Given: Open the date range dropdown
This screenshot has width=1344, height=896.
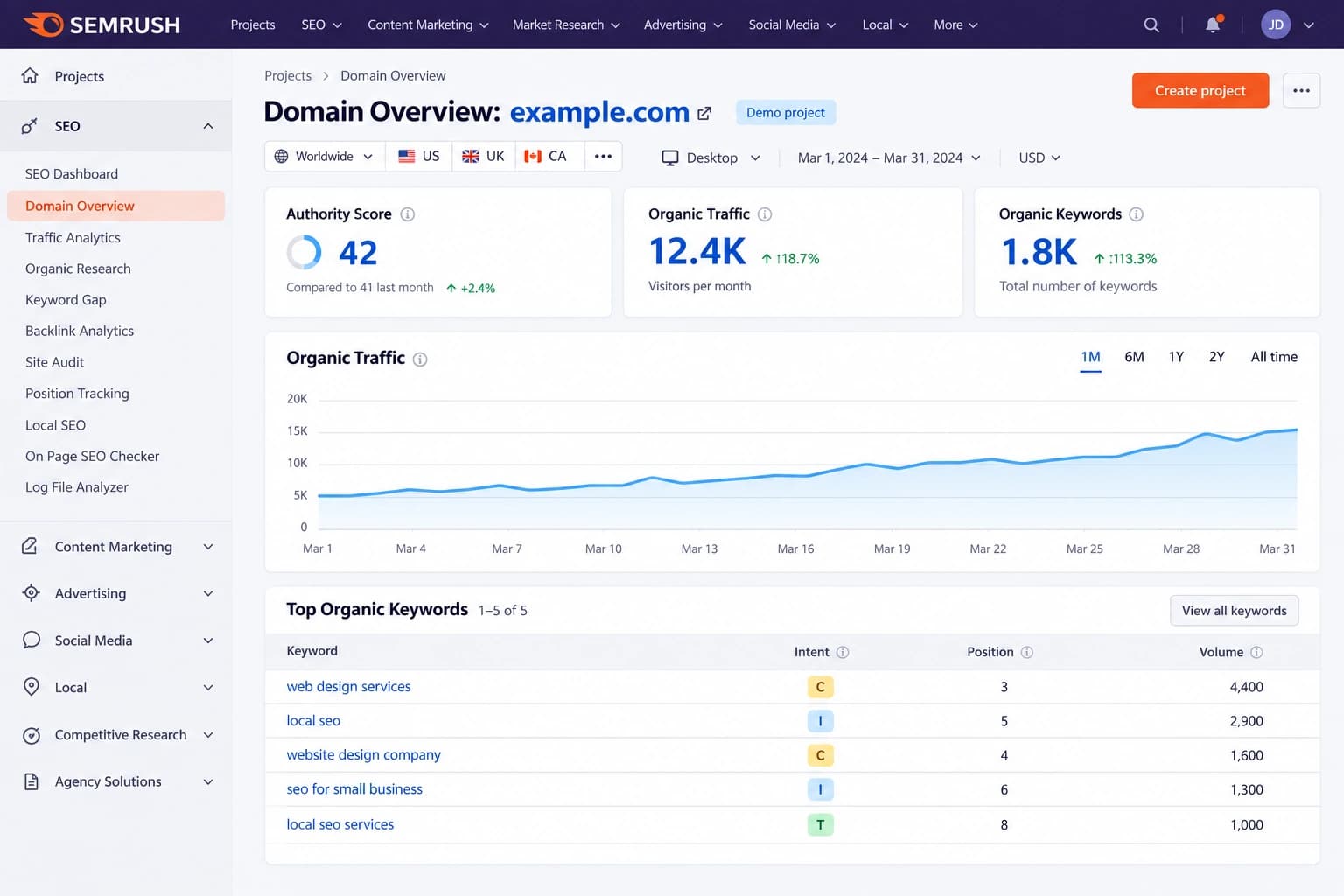Looking at the screenshot, I should click(889, 157).
